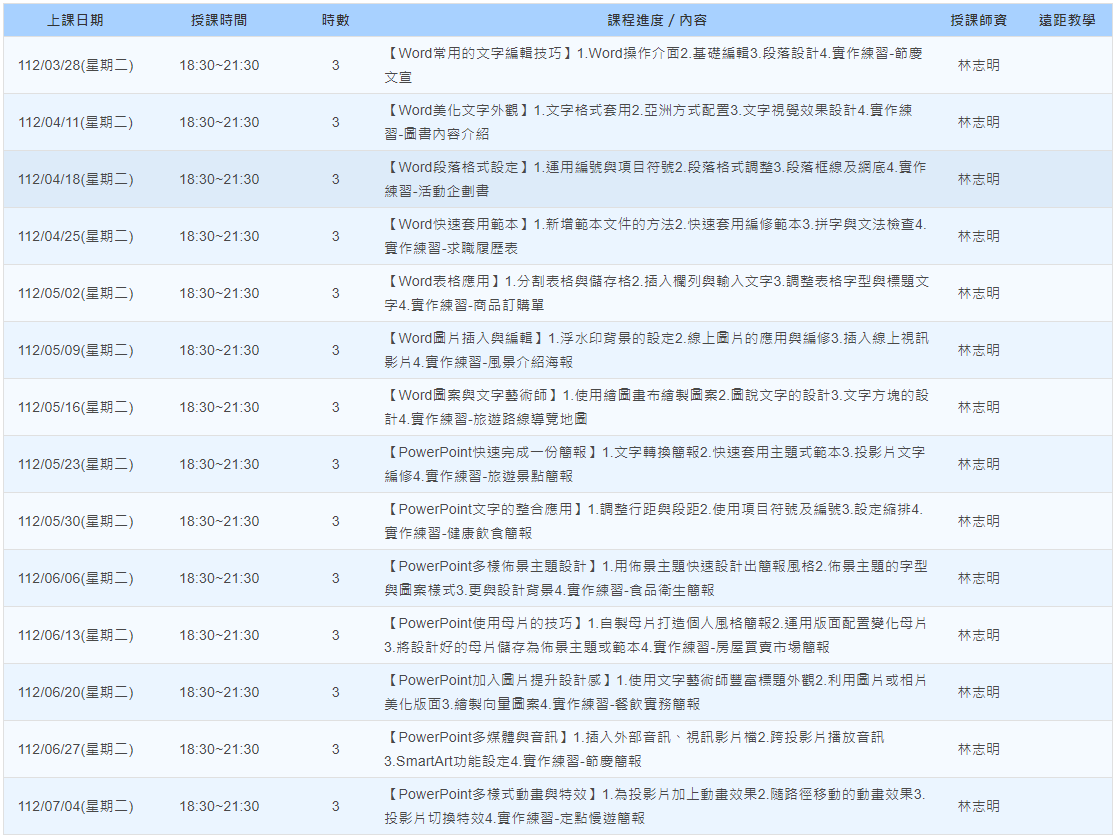The image size is (1115, 836).
Task: Select the date 112/06/13(星期二)
Action: click(75, 635)
